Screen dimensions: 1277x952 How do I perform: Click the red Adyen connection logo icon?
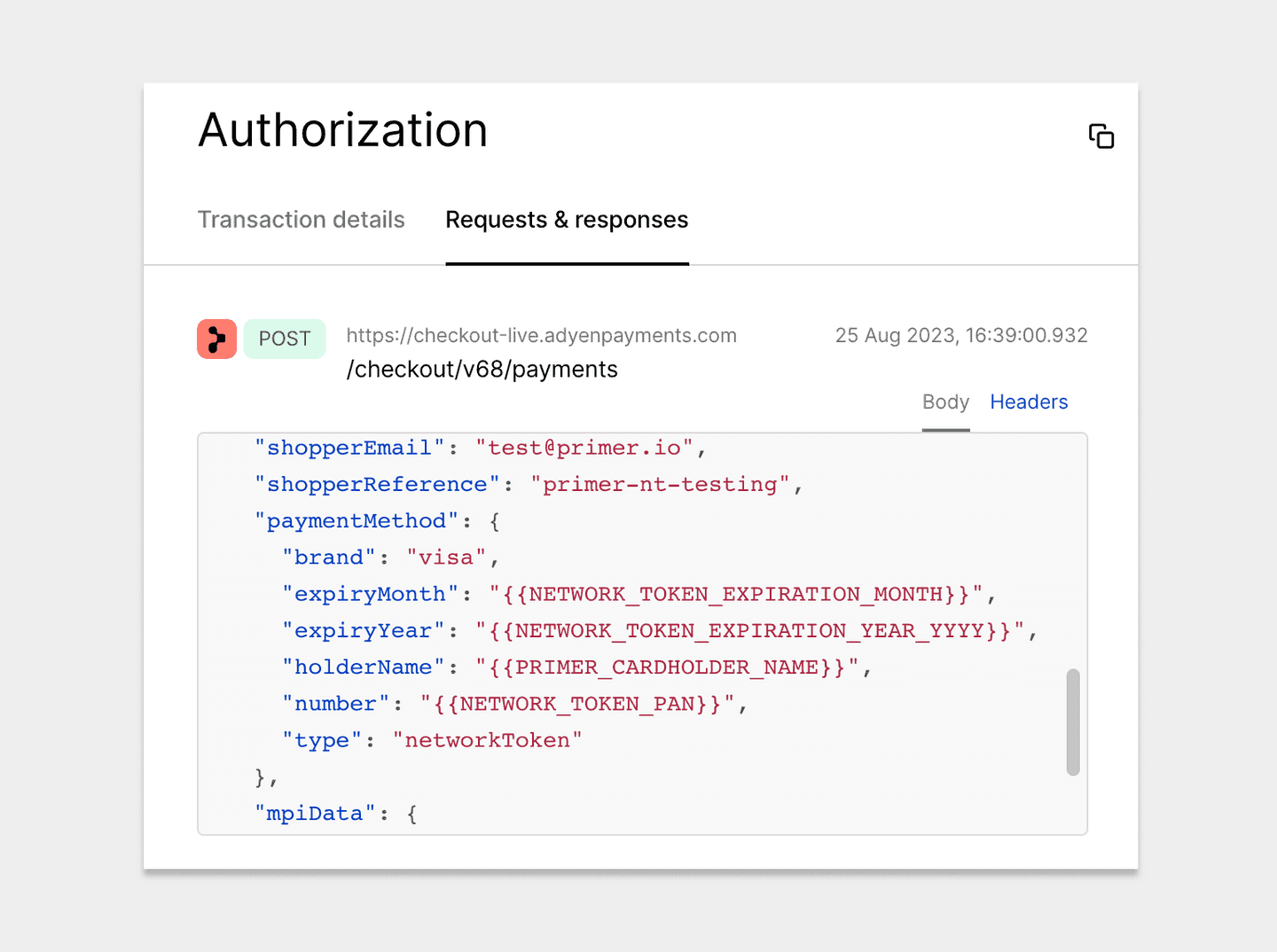click(216, 339)
